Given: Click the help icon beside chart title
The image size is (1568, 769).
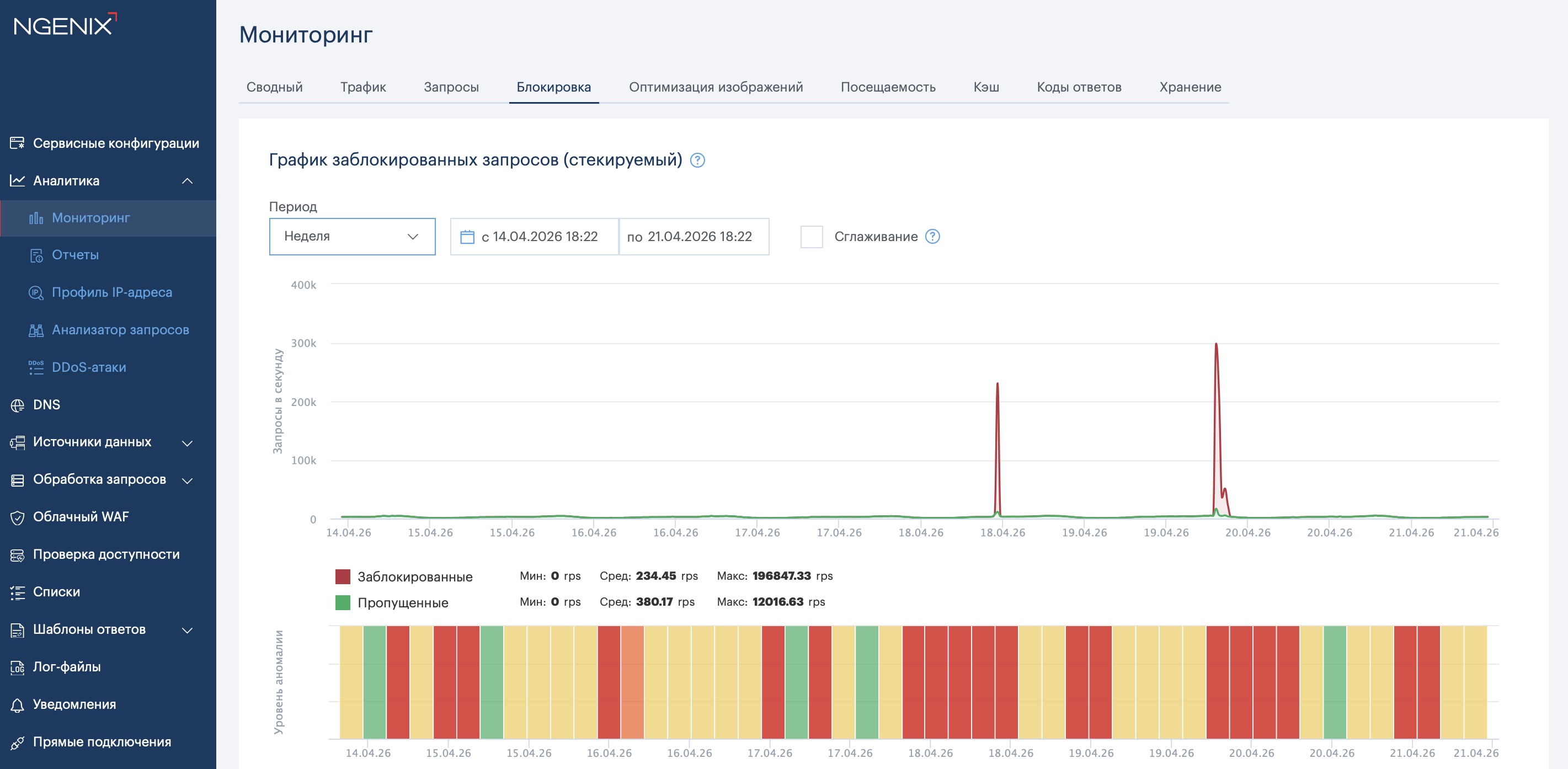Looking at the screenshot, I should tap(697, 160).
